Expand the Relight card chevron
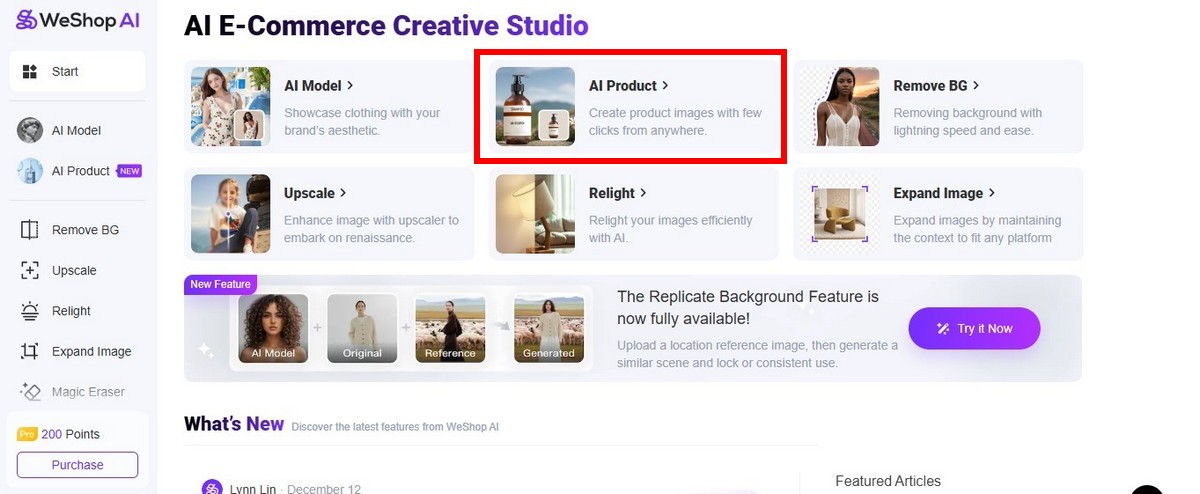Image resolution: width=1200 pixels, height=494 pixels. point(643,193)
